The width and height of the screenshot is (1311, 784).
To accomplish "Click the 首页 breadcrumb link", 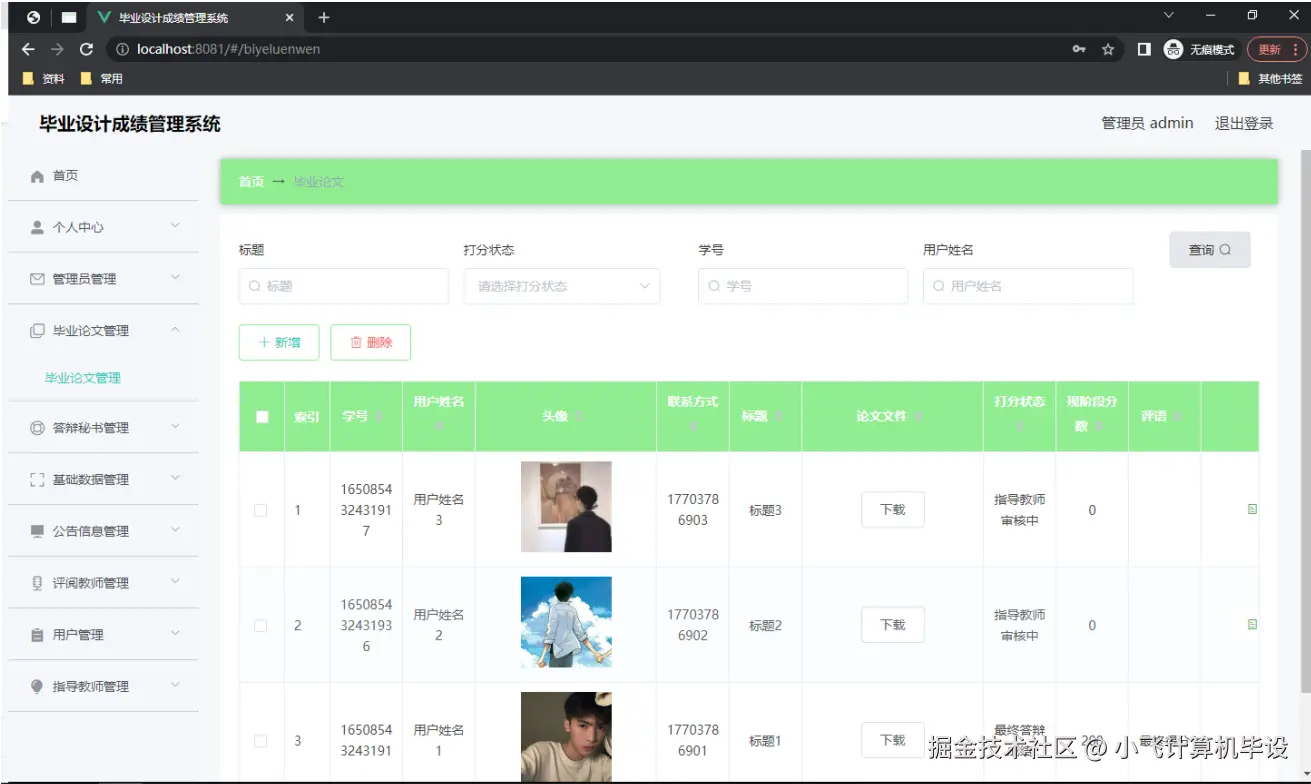I will (251, 182).
